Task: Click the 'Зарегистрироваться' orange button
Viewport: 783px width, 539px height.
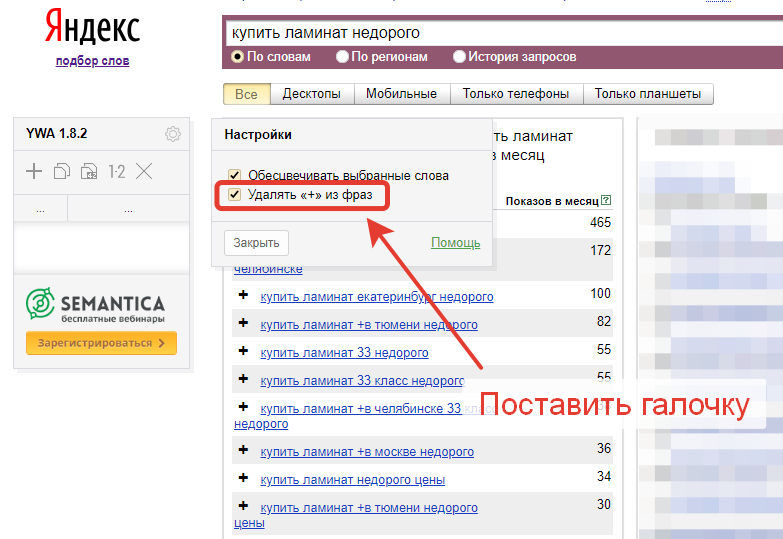Action: [101, 343]
